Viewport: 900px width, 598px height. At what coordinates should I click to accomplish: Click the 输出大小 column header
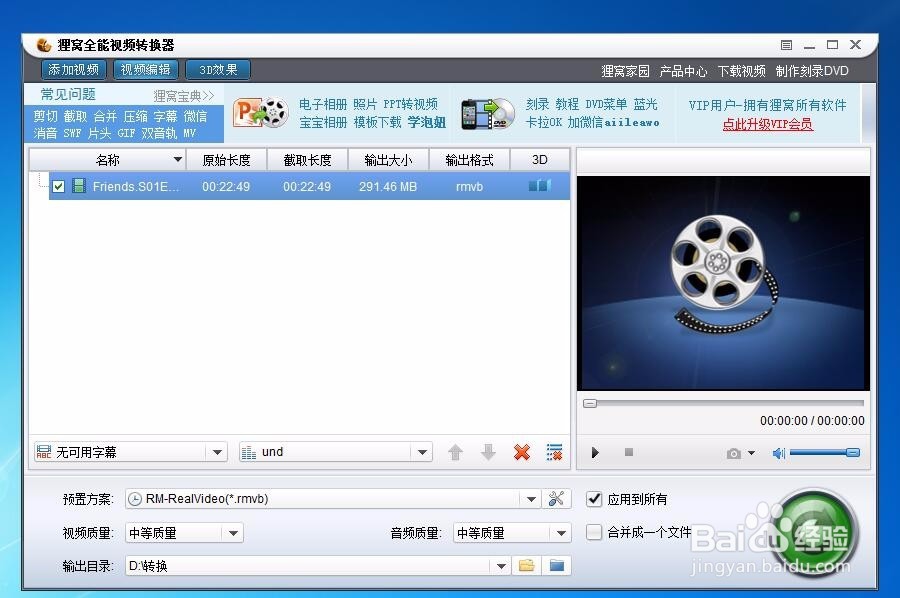coord(388,160)
